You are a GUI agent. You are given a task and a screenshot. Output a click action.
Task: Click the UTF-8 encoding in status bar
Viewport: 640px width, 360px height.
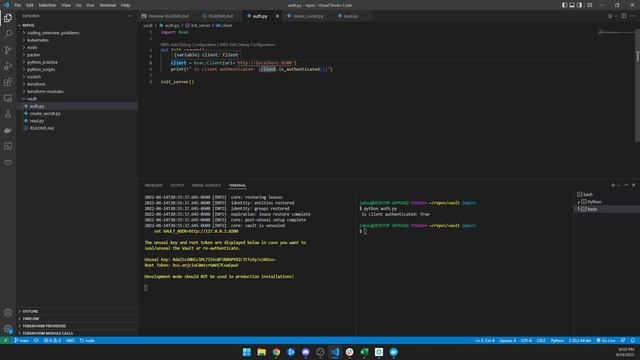click(526, 340)
